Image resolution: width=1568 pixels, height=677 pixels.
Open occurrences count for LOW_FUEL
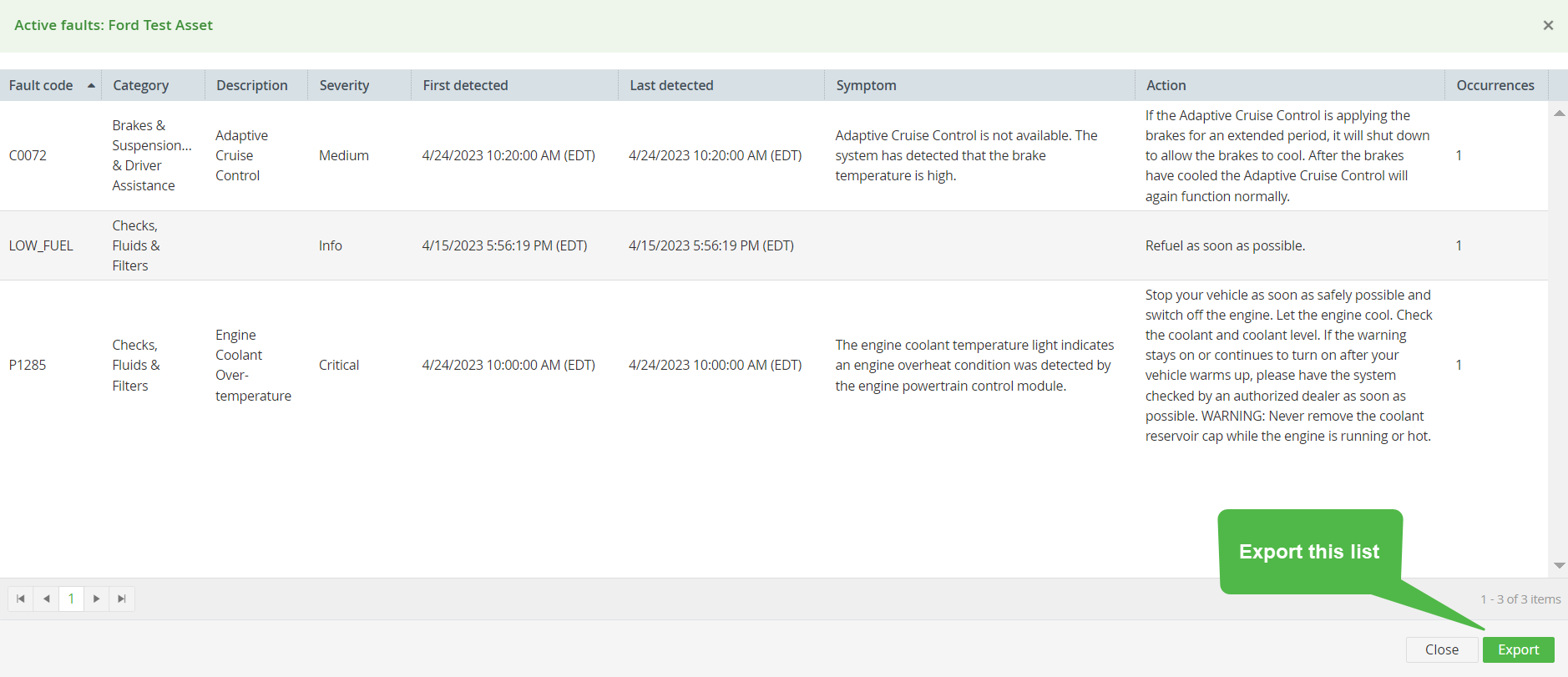(1459, 245)
